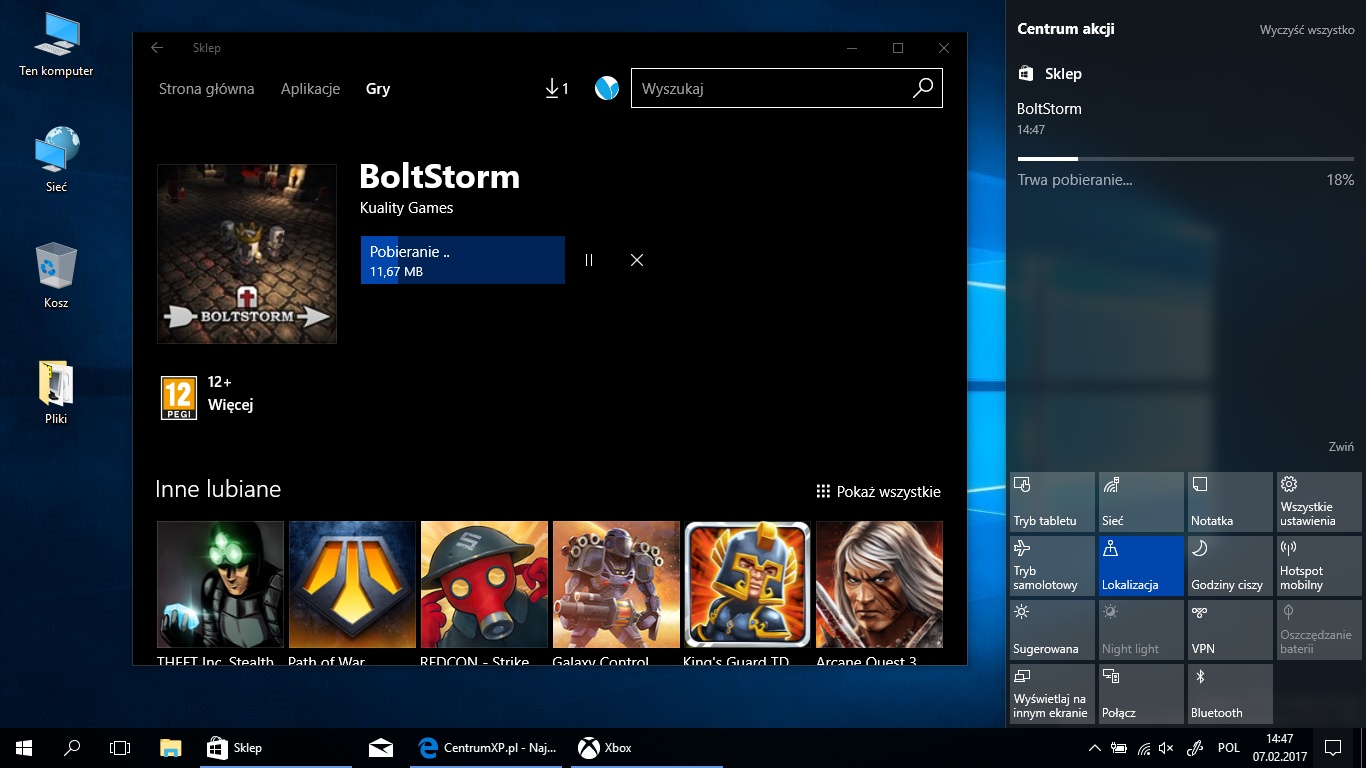1366x768 pixels.
Task: Click Sklep taskbar button
Action: point(276,748)
